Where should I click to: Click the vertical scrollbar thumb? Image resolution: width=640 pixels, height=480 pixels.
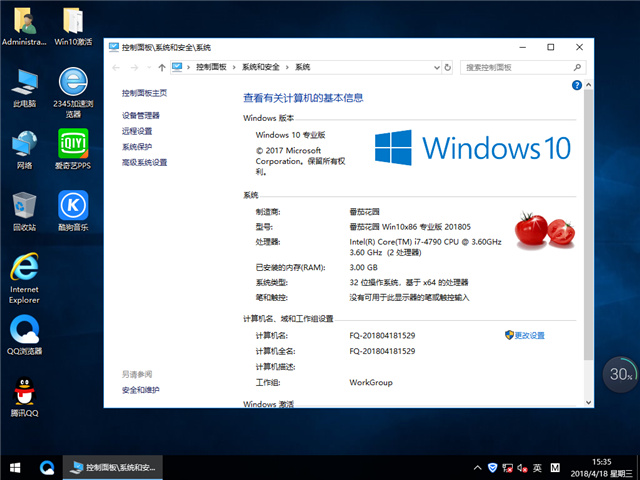click(x=588, y=225)
